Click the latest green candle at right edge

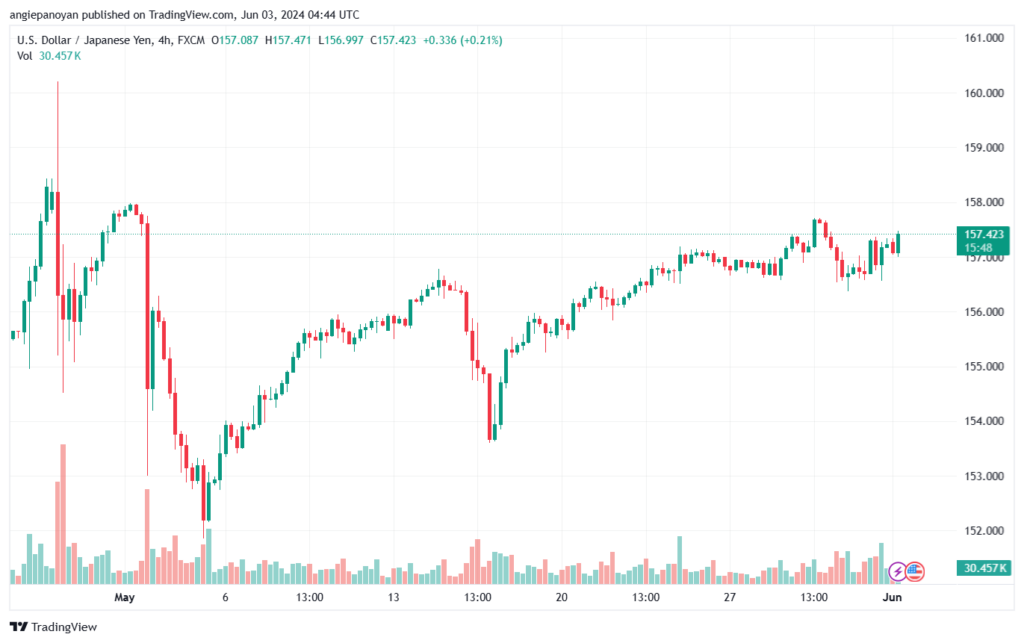[899, 243]
